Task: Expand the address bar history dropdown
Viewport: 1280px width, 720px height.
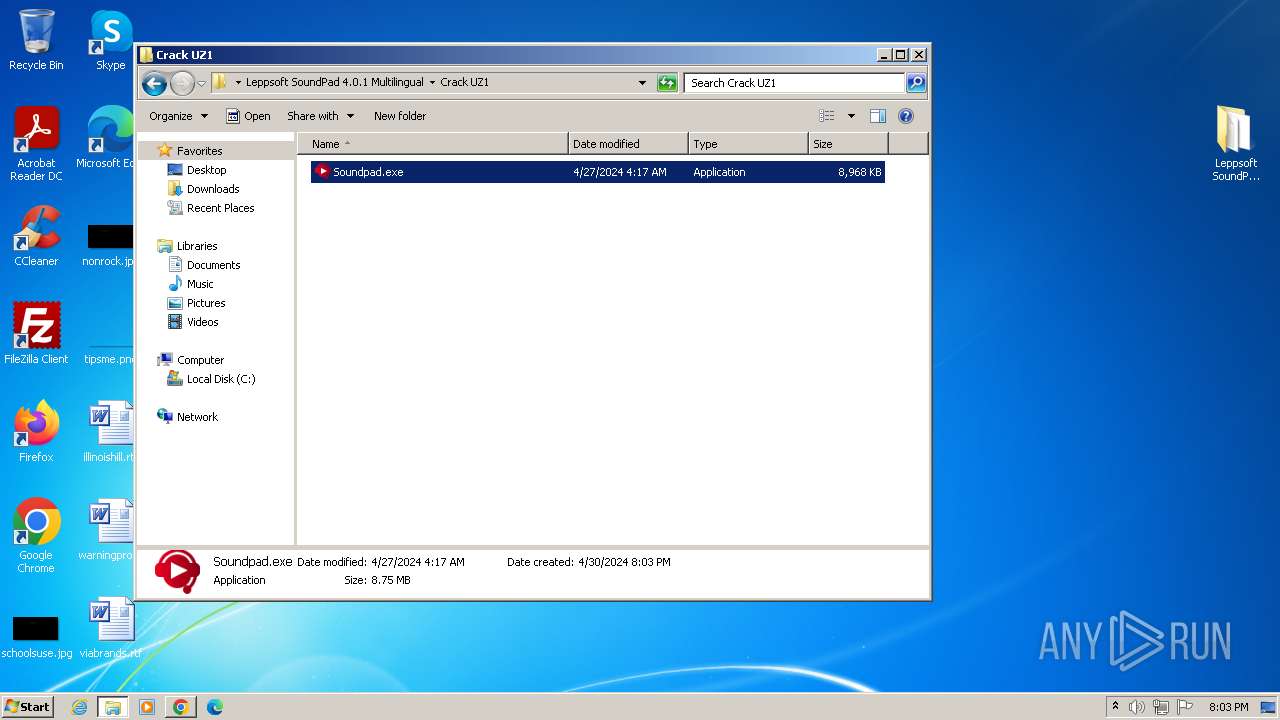Action: (642, 83)
